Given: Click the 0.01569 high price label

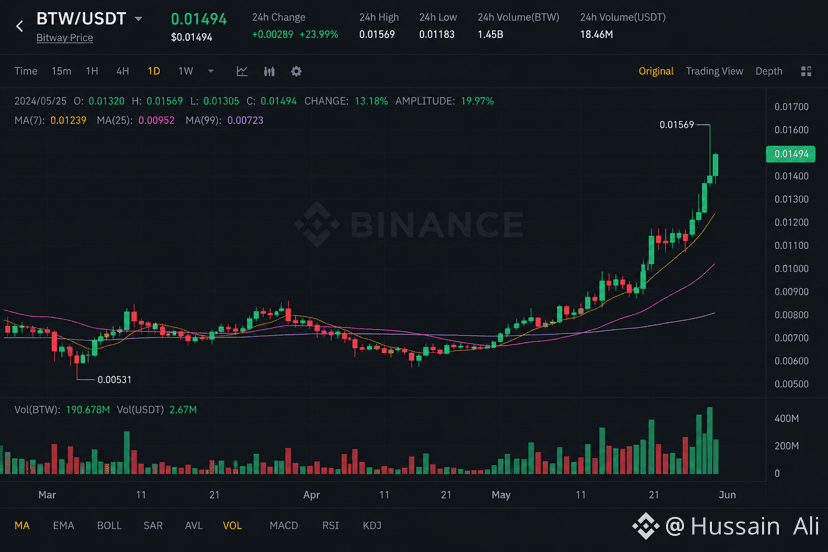Looking at the screenshot, I should (676, 125).
